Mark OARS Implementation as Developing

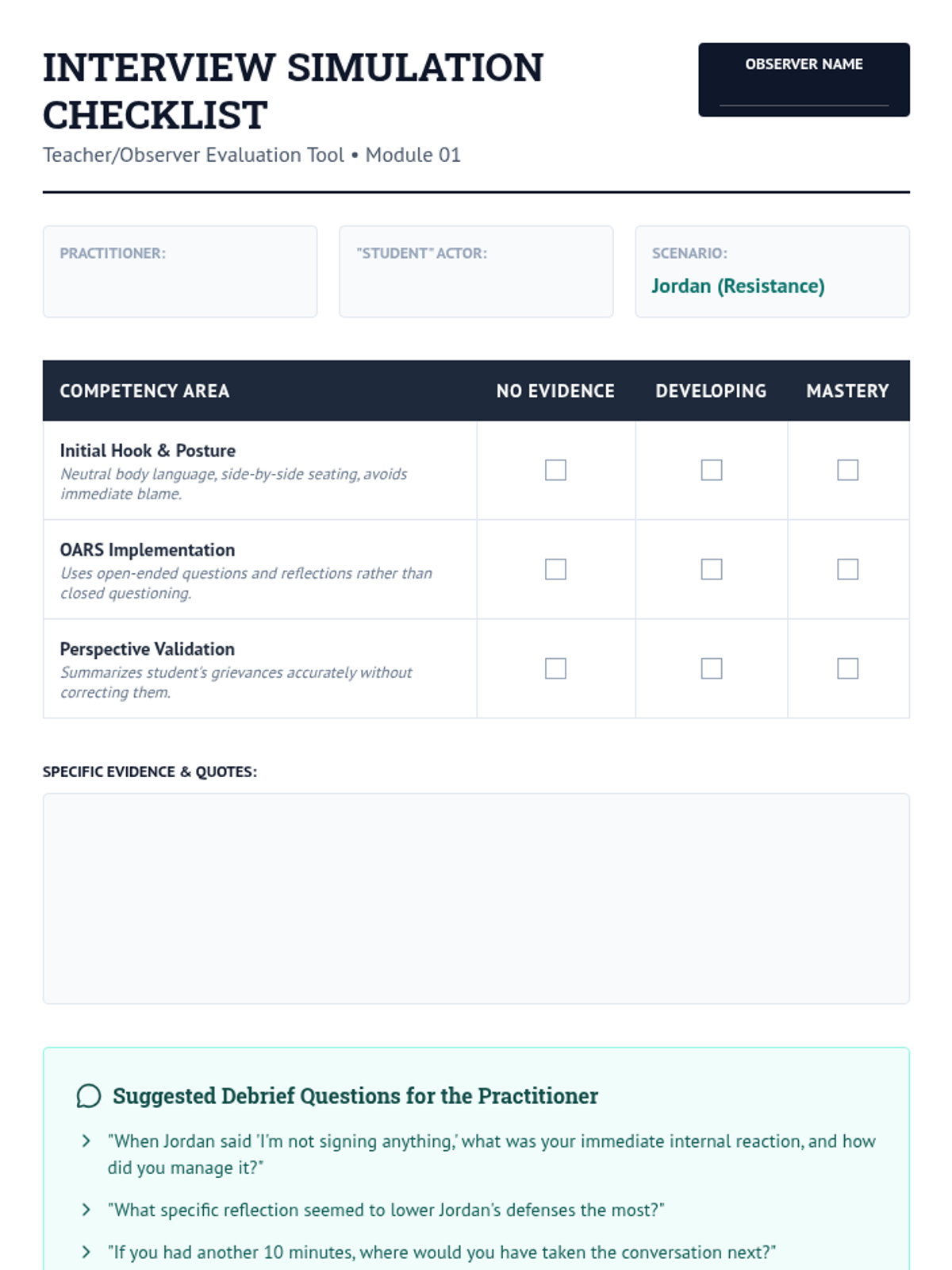(712, 569)
